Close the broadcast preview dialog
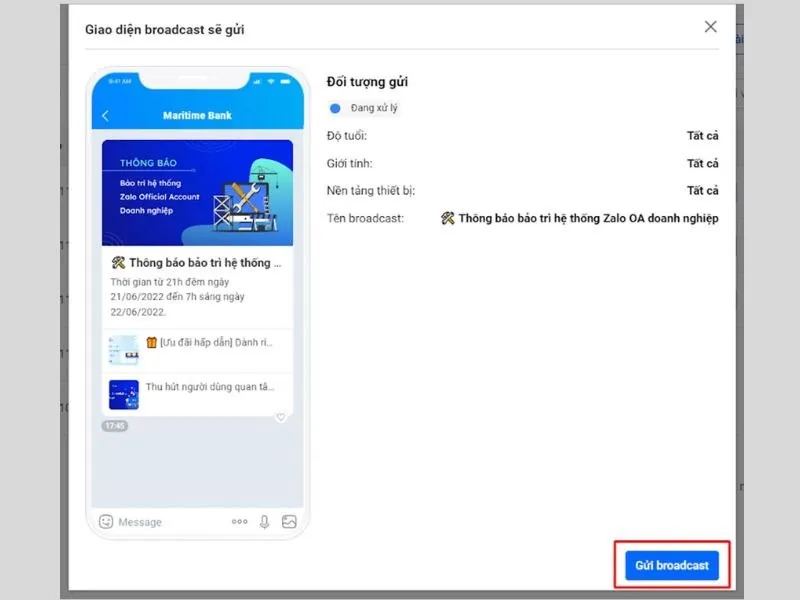The height and width of the screenshot is (600, 800). coord(710,27)
